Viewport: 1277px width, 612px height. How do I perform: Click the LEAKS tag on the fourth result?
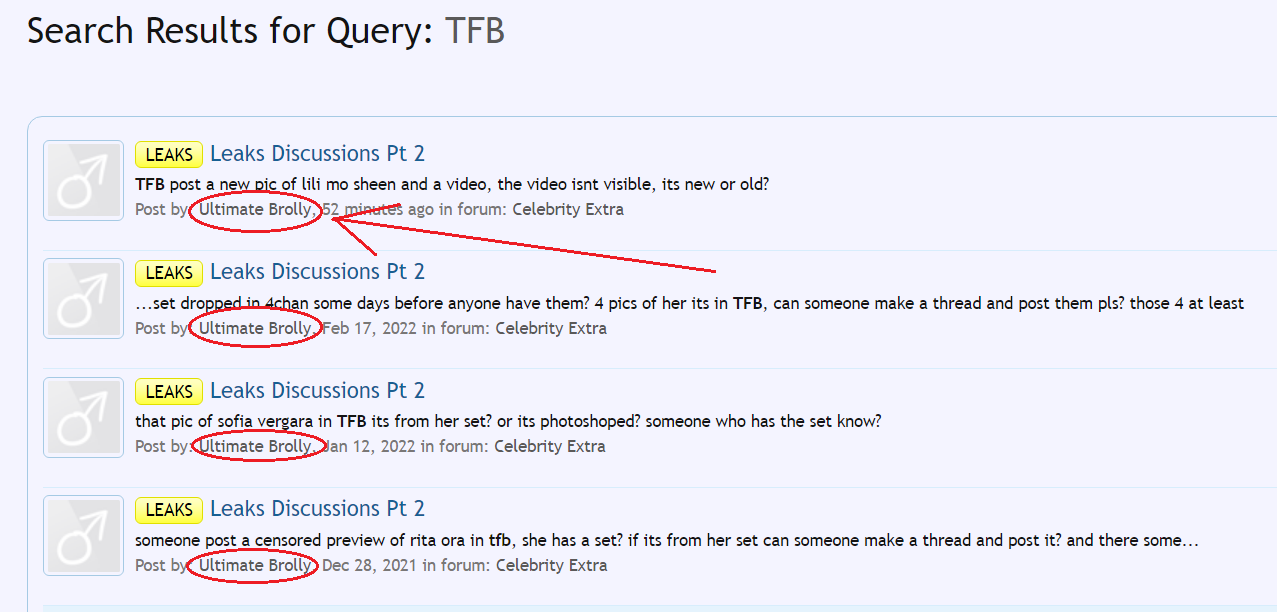coord(169,510)
